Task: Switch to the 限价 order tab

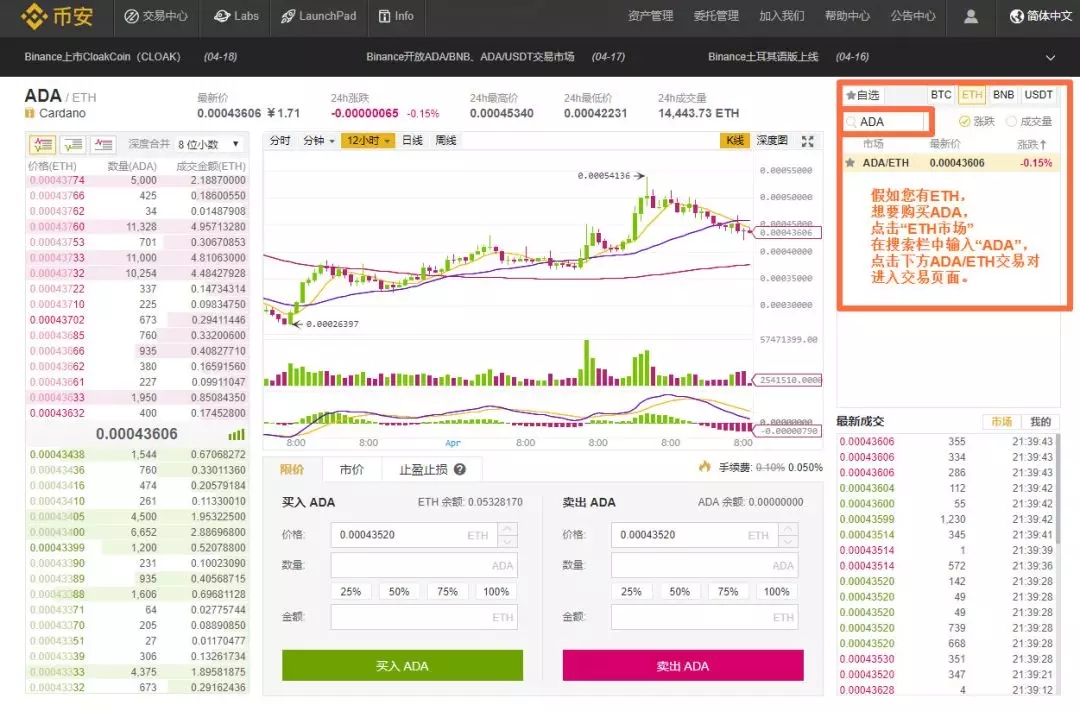Action: 292,469
